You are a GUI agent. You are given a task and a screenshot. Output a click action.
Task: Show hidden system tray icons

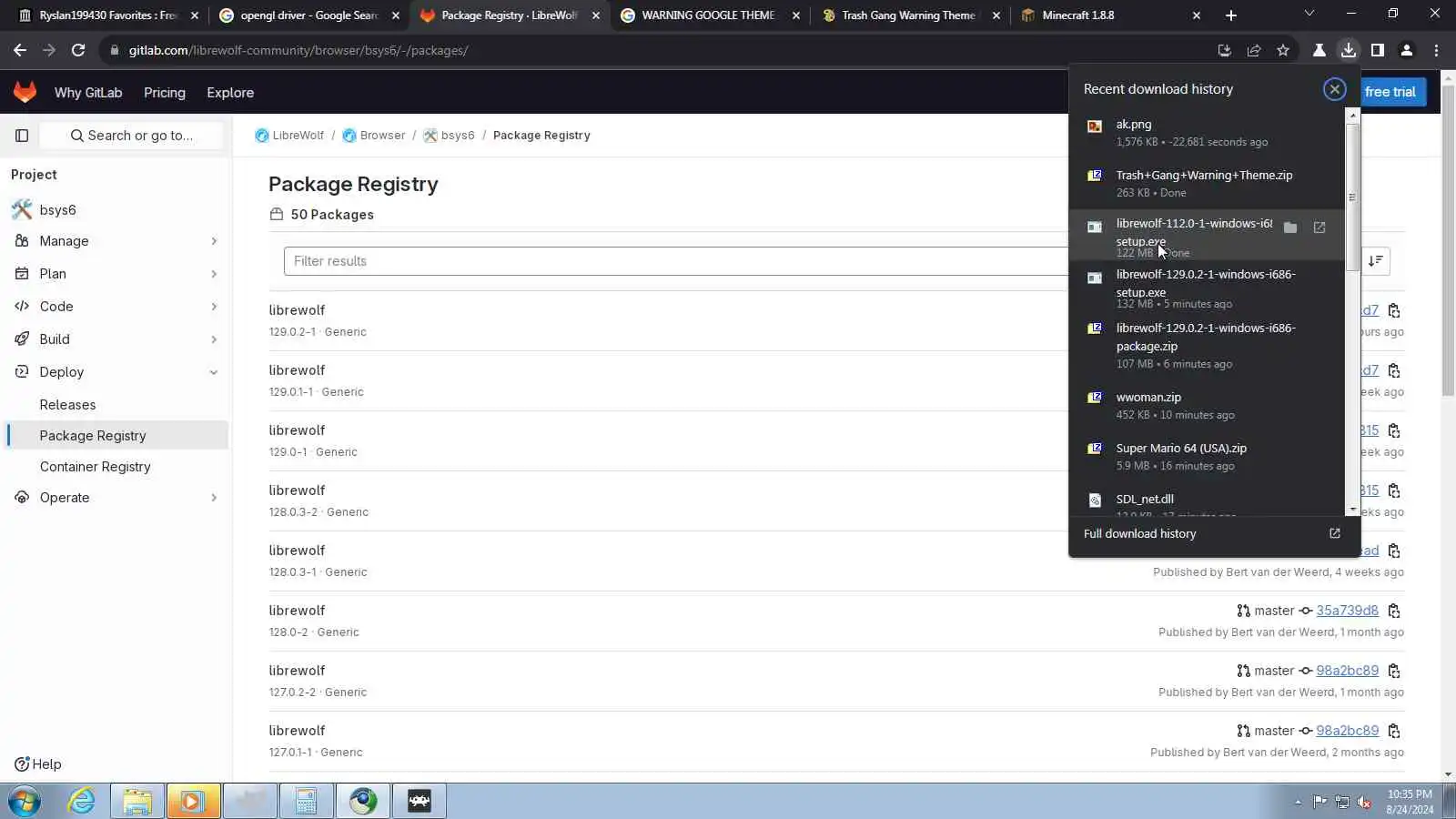tap(1297, 802)
